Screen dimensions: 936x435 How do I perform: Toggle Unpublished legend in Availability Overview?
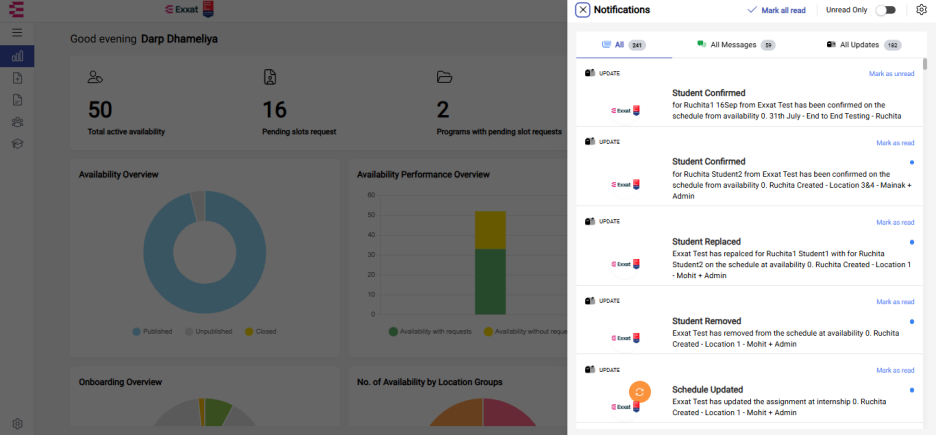(208, 331)
